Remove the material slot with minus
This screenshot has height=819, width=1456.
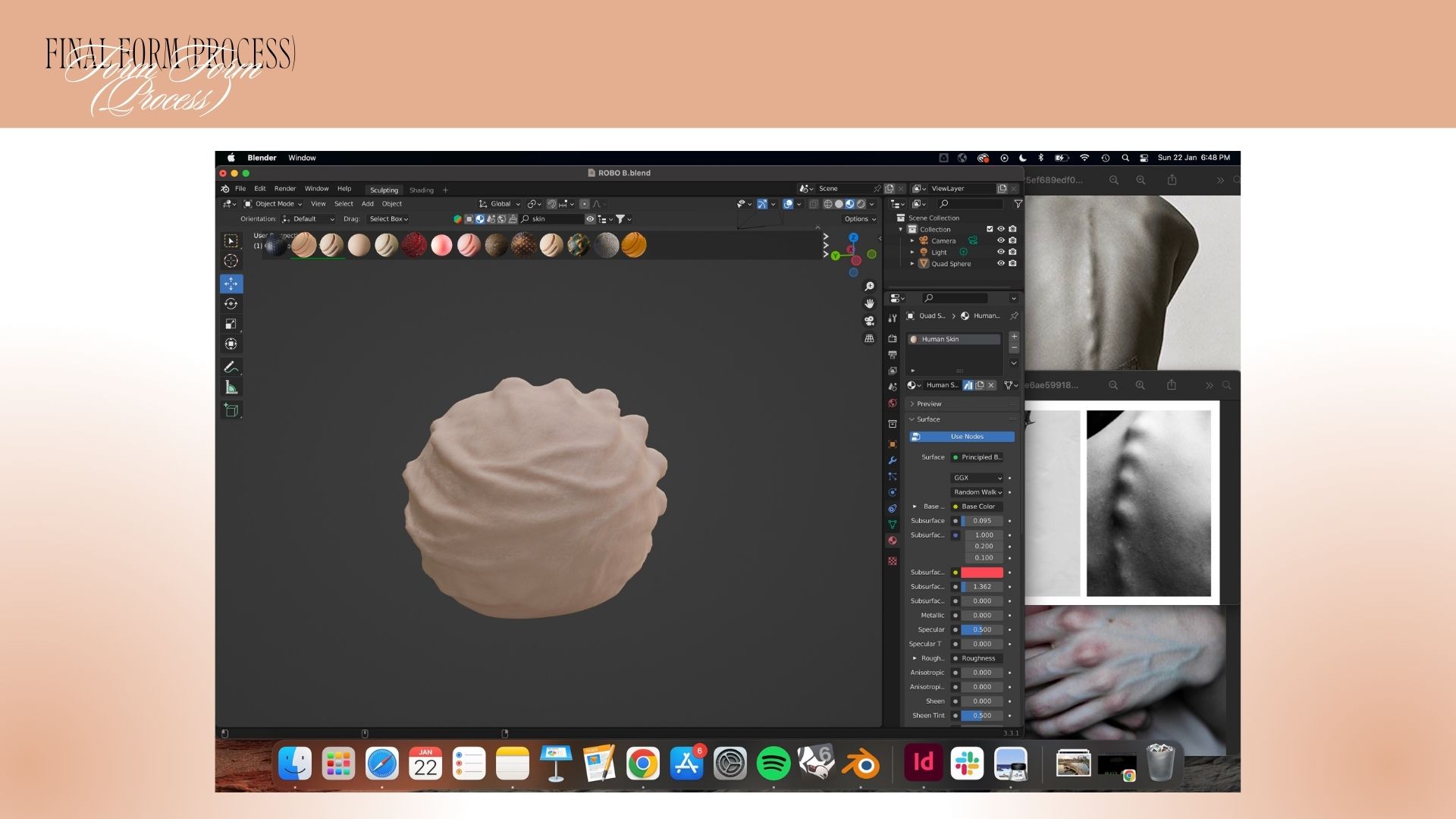pyautogui.click(x=1014, y=348)
